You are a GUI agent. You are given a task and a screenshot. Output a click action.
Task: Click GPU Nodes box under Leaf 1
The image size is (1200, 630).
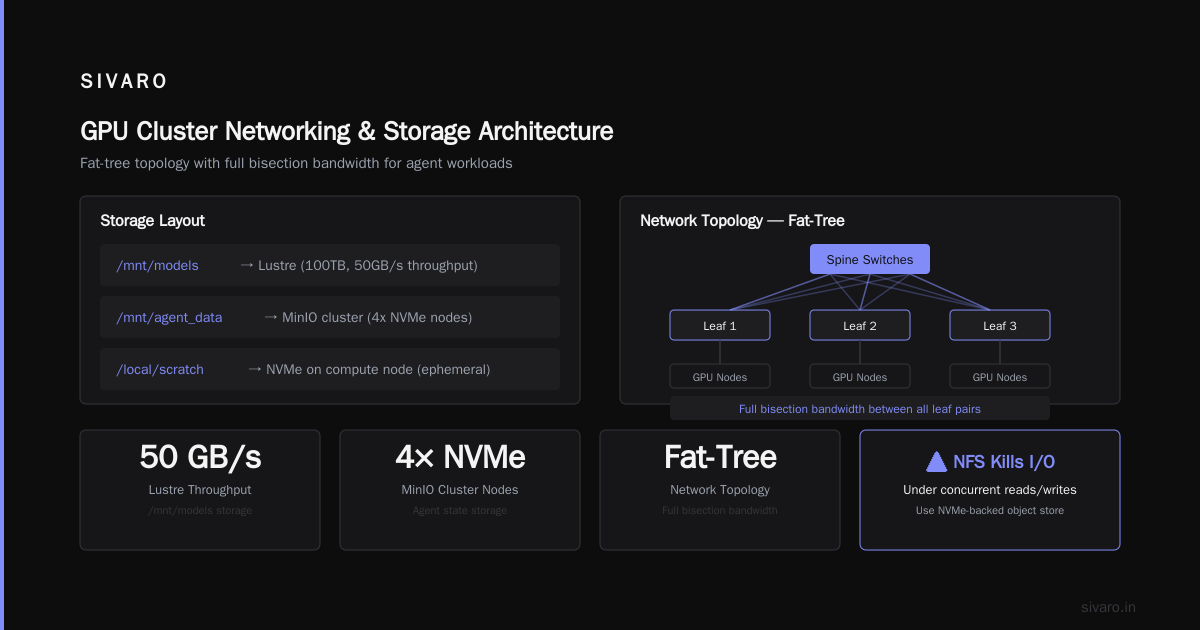coord(720,377)
